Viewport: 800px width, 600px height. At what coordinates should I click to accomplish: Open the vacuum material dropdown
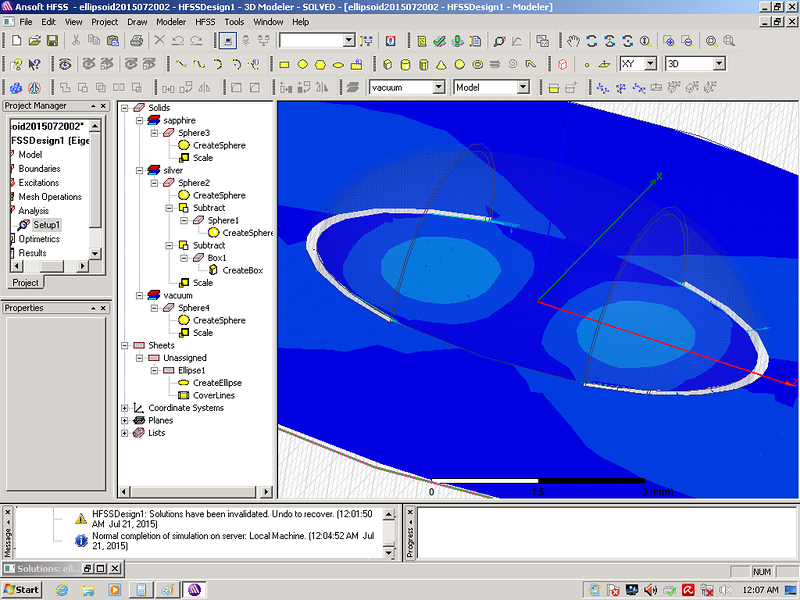tap(438, 87)
